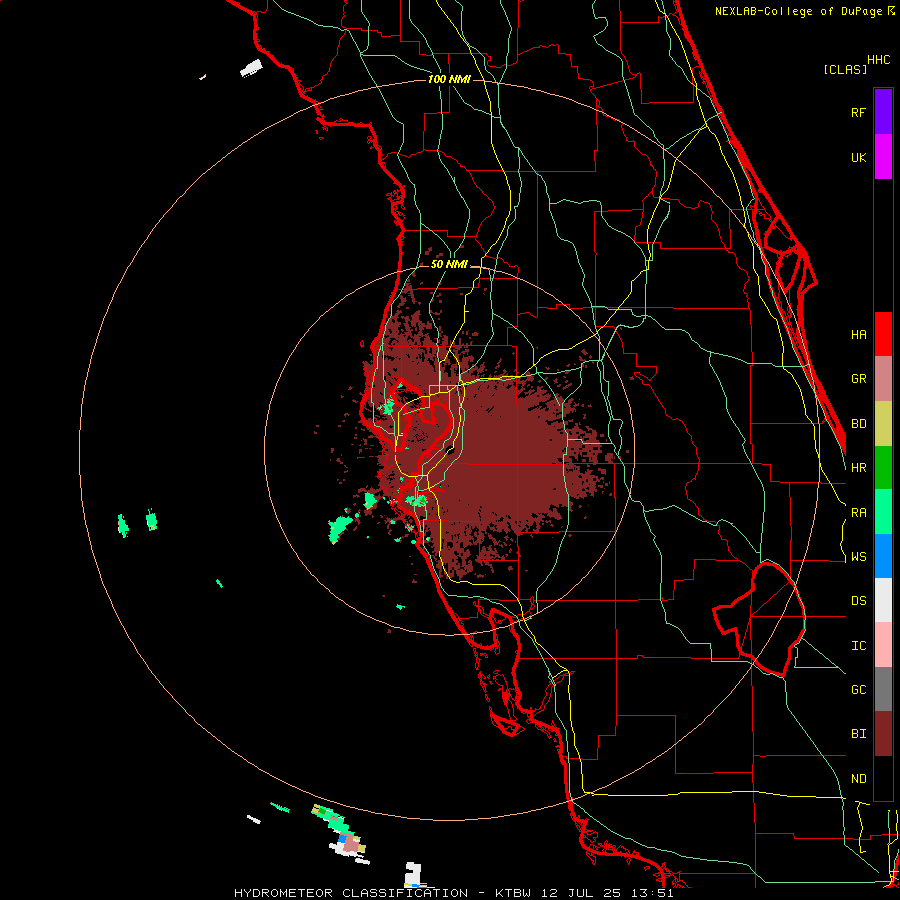
Task: Click the magenta UK color swatch
Action: [x=883, y=156]
